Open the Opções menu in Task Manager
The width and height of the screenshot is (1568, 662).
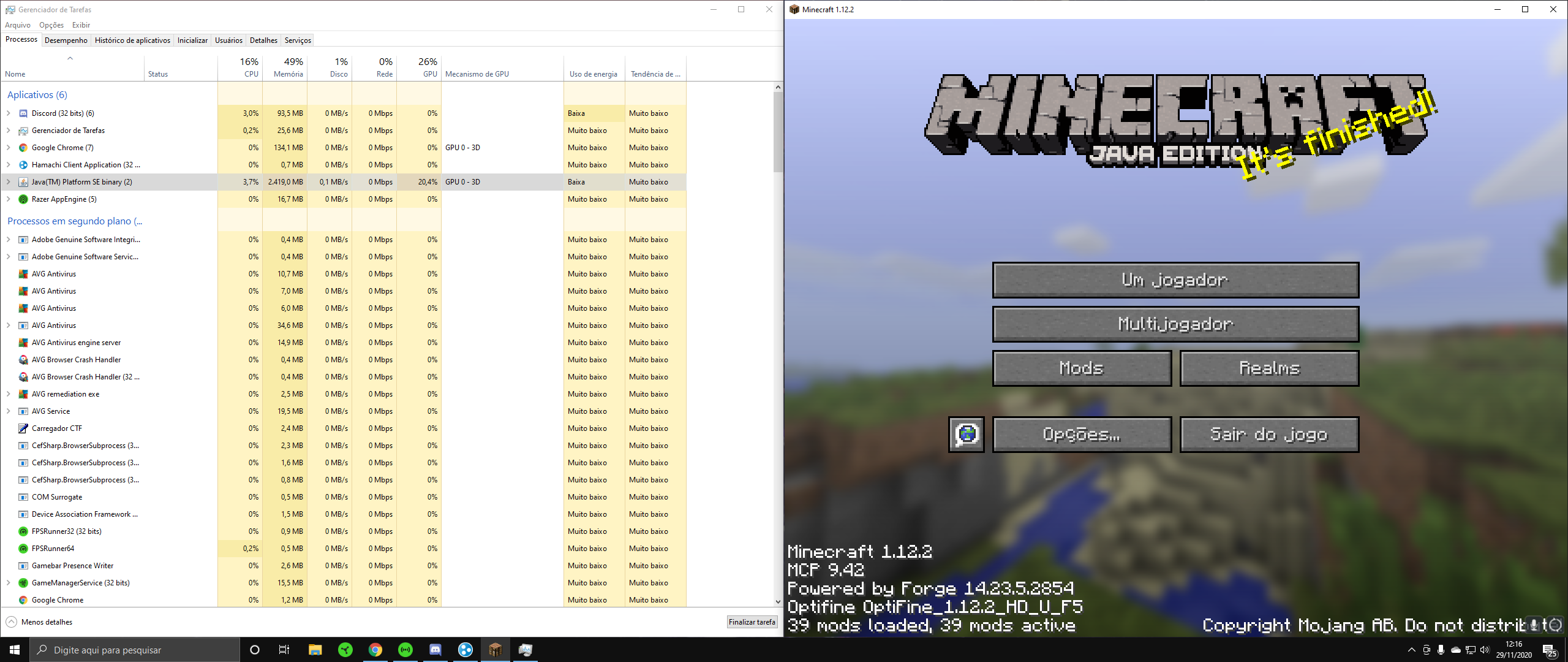(51, 25)
